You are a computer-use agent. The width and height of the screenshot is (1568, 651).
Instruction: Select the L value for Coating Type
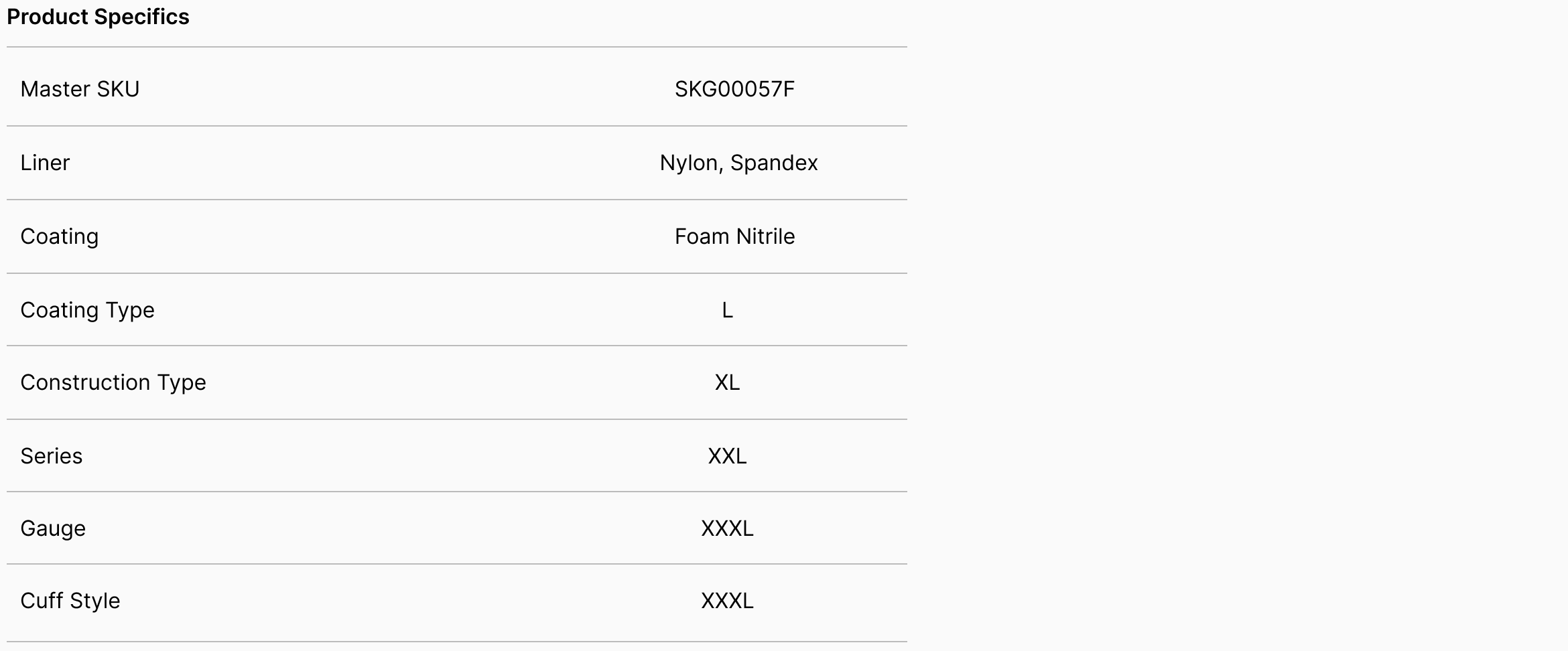727,310
